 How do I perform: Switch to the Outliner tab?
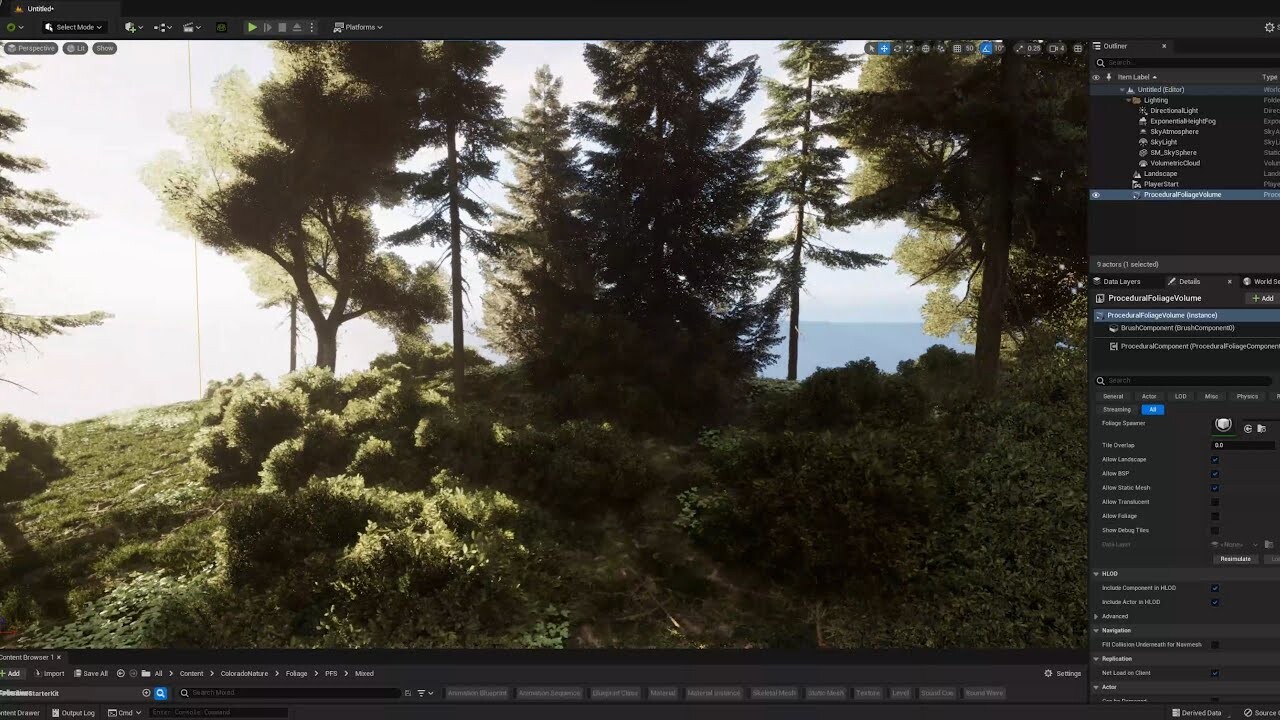click(x=1115, y=46)
